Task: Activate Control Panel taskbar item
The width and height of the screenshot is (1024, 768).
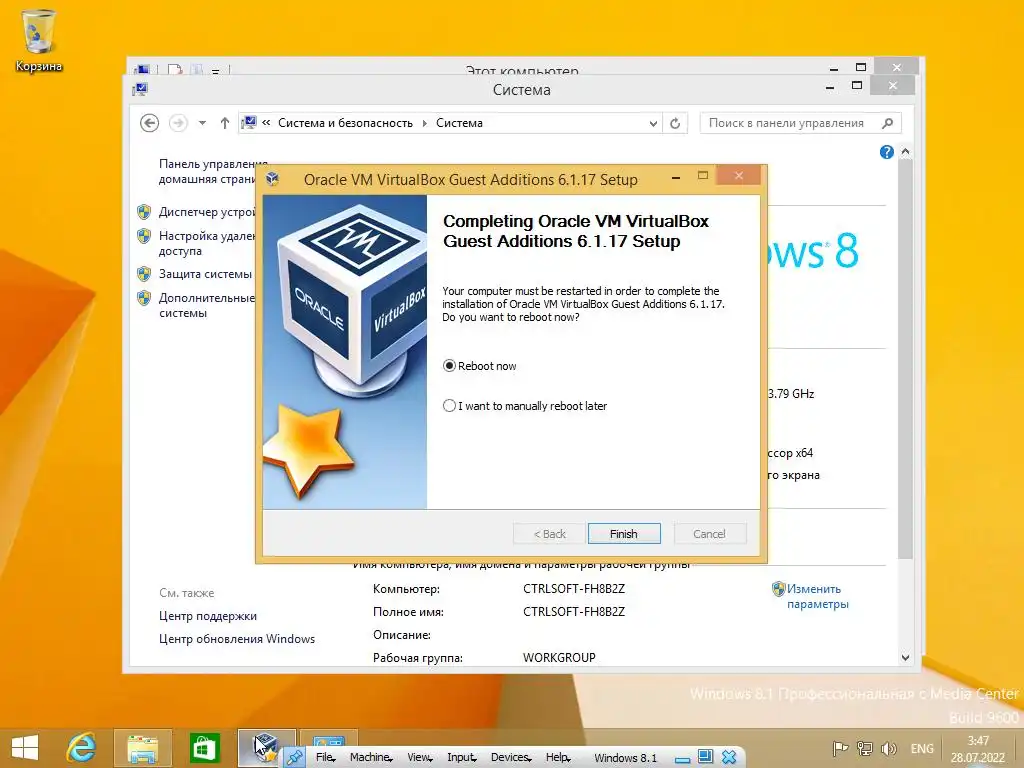Action: click(328, 738)
